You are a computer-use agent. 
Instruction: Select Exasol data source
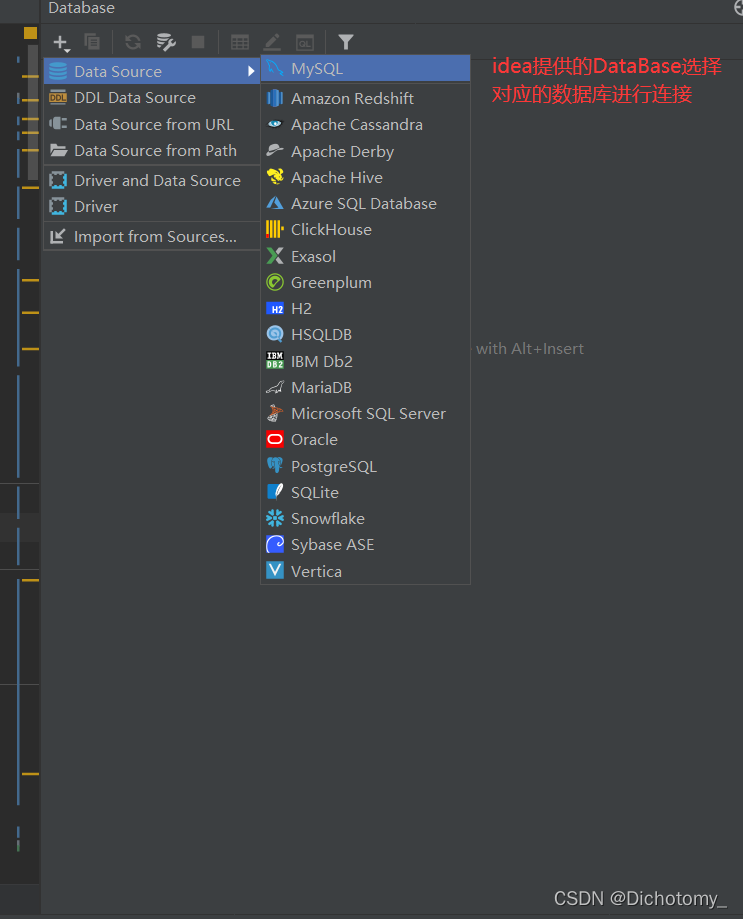tap(366, 257)
